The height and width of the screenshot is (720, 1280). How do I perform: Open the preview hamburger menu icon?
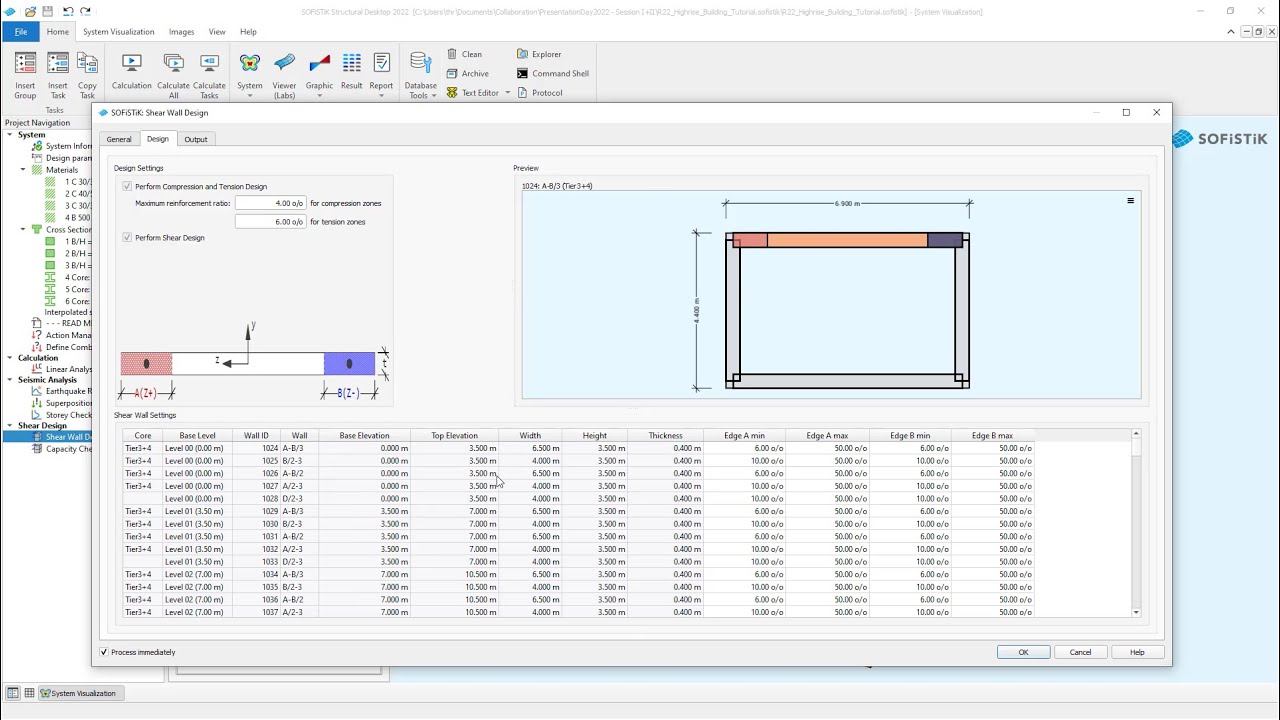pos(1130,201)
